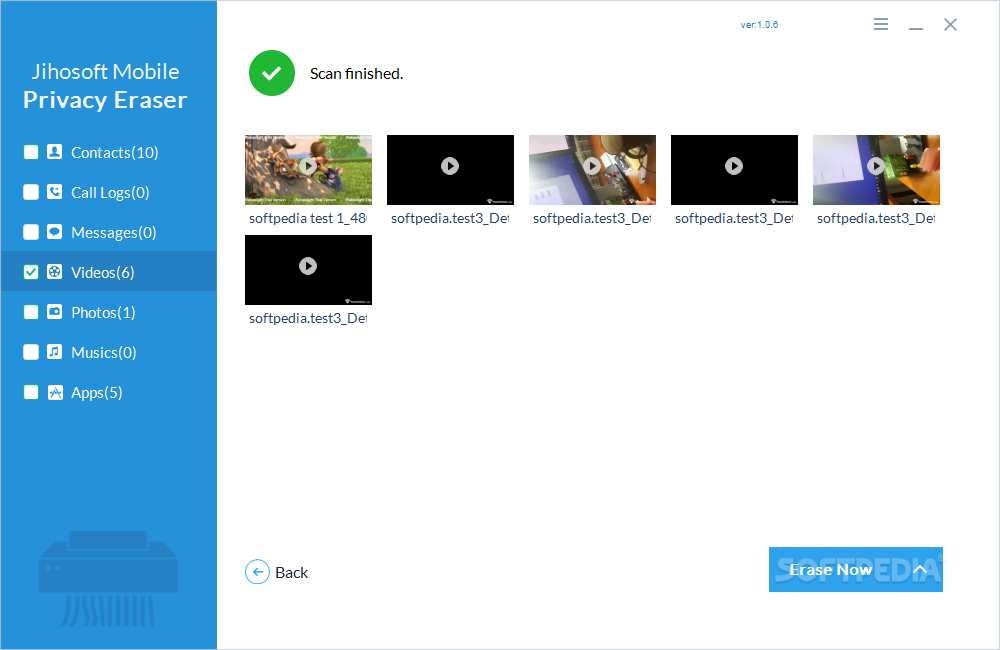Click the file name softpedia test 1_48
1000x650 pixels.
tap(307, 218)
